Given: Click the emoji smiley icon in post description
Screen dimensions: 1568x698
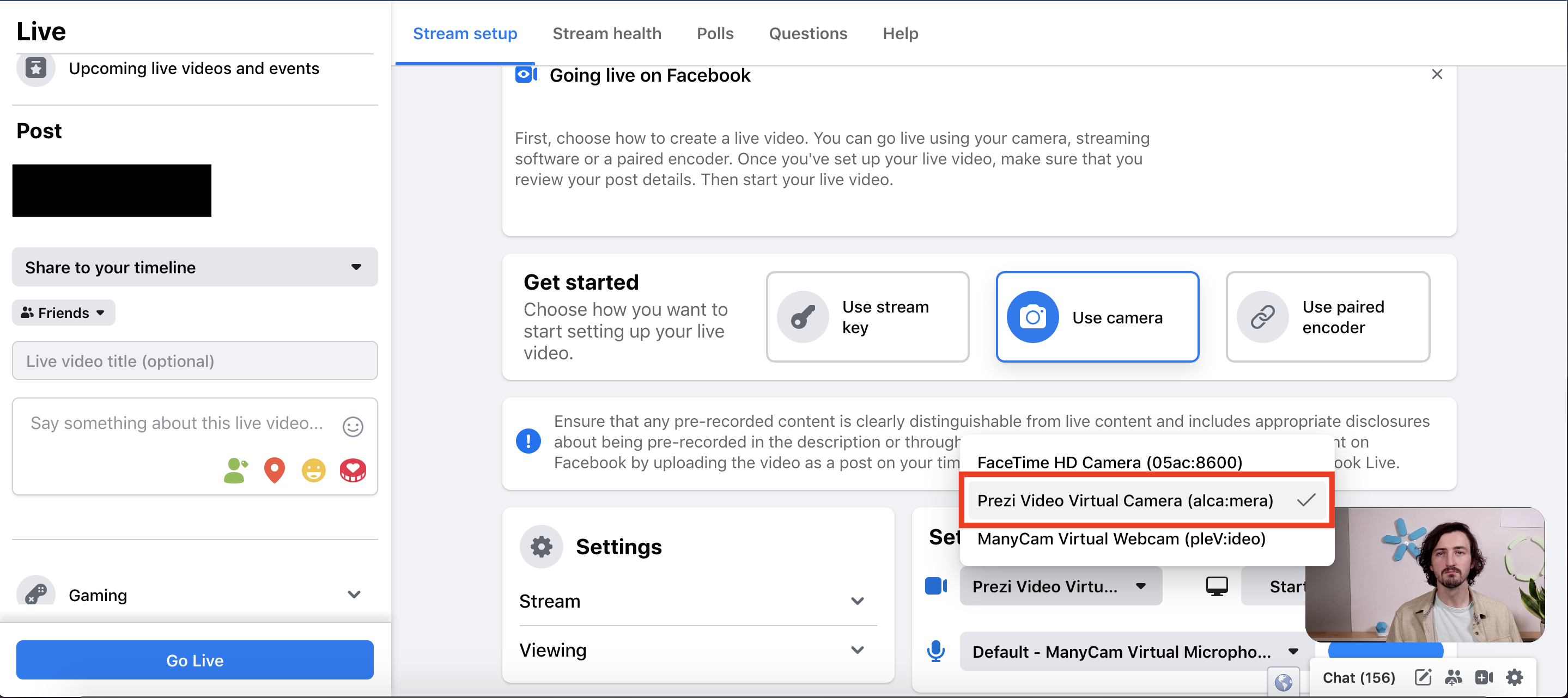Looking at the screenshot, I should pyautogui.click(x=353, y=427).
